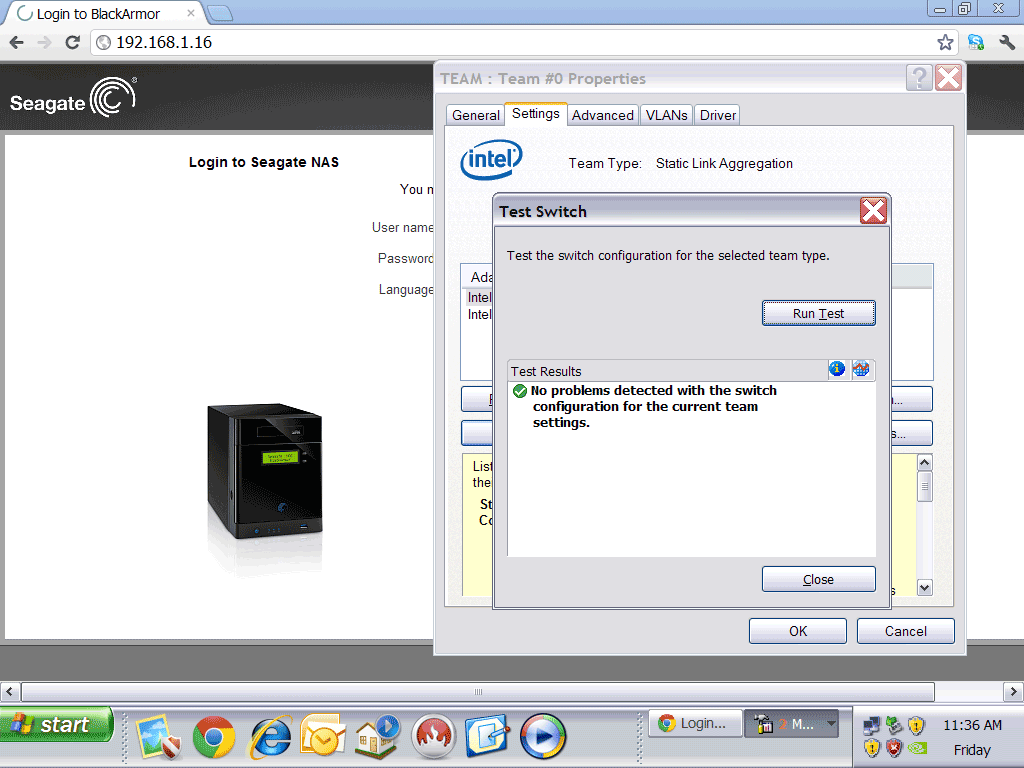Close the Test Switch dialog with the X
The width and height of the screenshot is (1024, 768).
(x=873, y=211)
